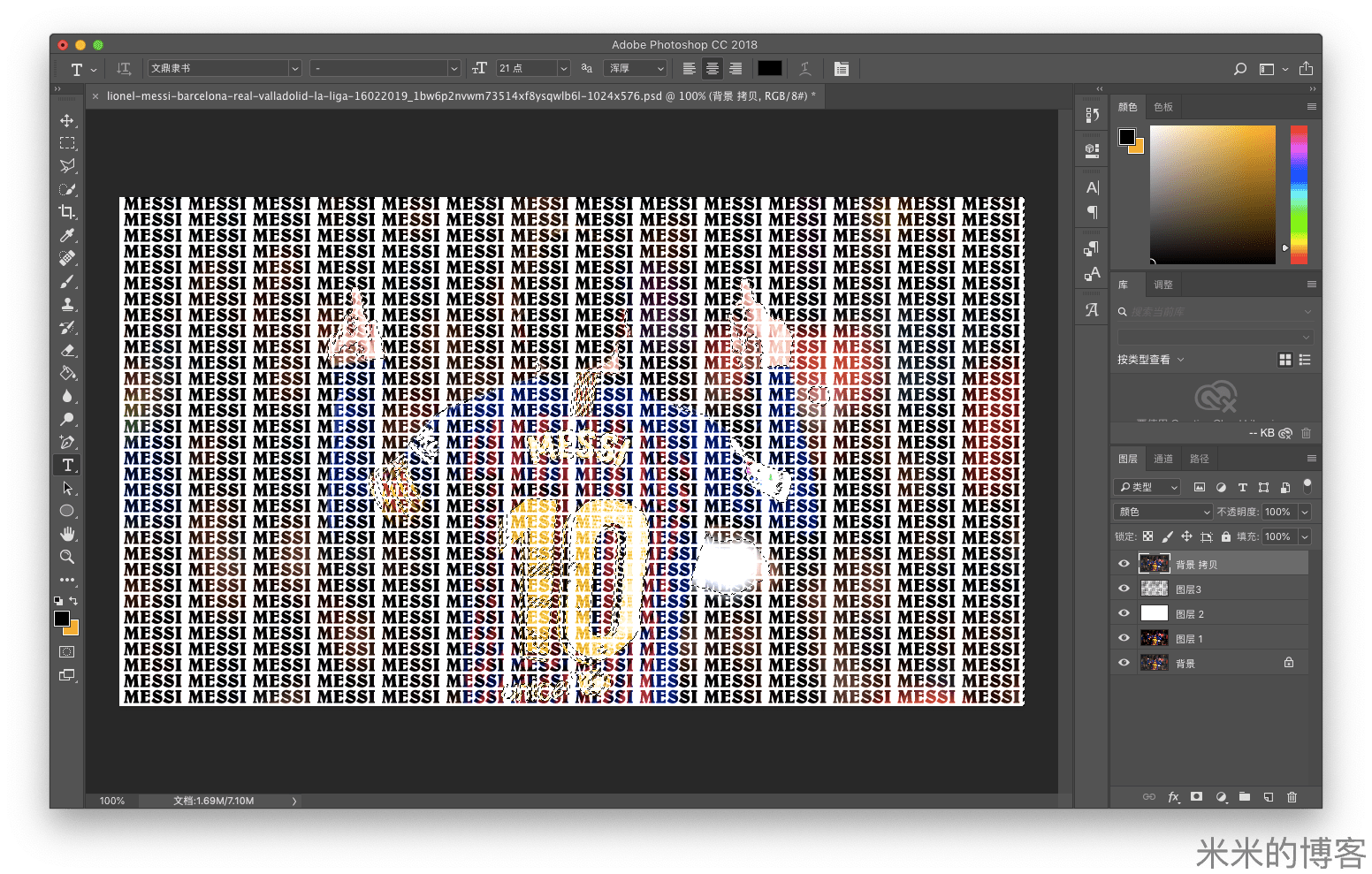This screenshot has height=874, width=1372.
Task: Switch to the 色板 swatches tab
Action: point(1163,107)
